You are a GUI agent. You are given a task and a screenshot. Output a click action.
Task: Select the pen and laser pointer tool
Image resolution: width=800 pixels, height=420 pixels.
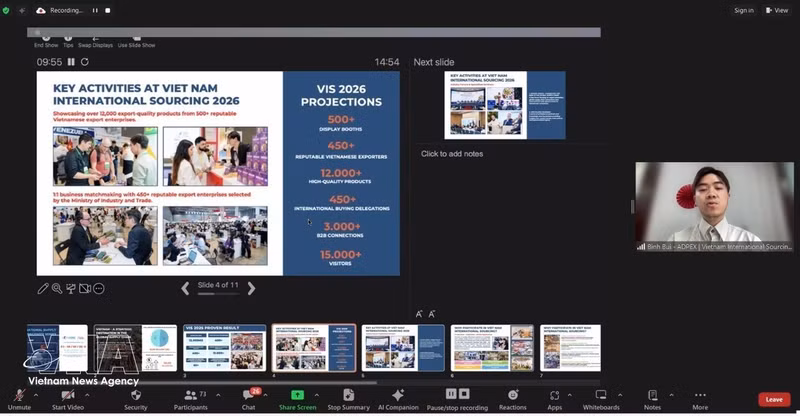tap(43, 288)
